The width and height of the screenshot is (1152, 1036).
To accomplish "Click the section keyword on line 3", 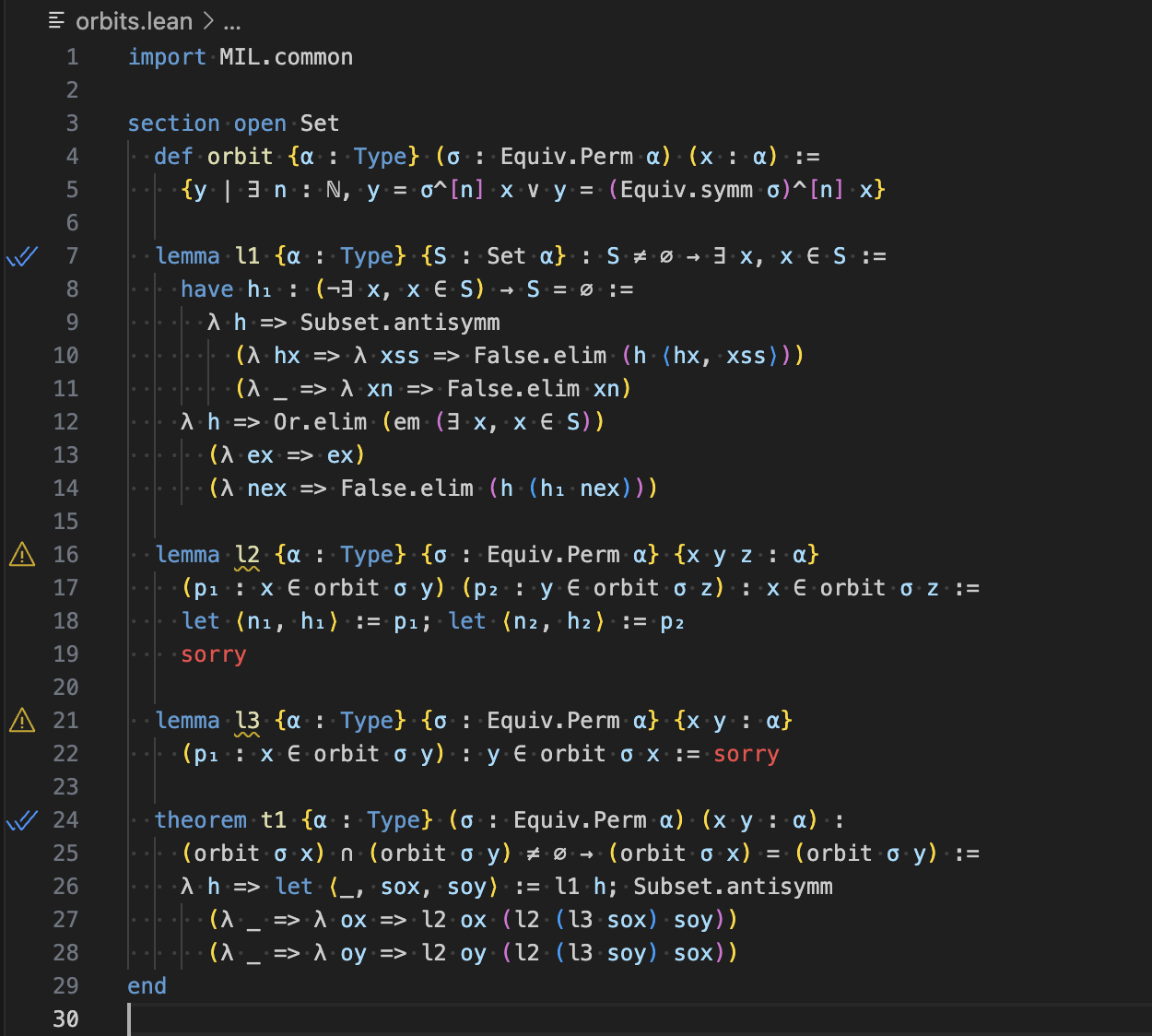I will (x=173, y=124).
